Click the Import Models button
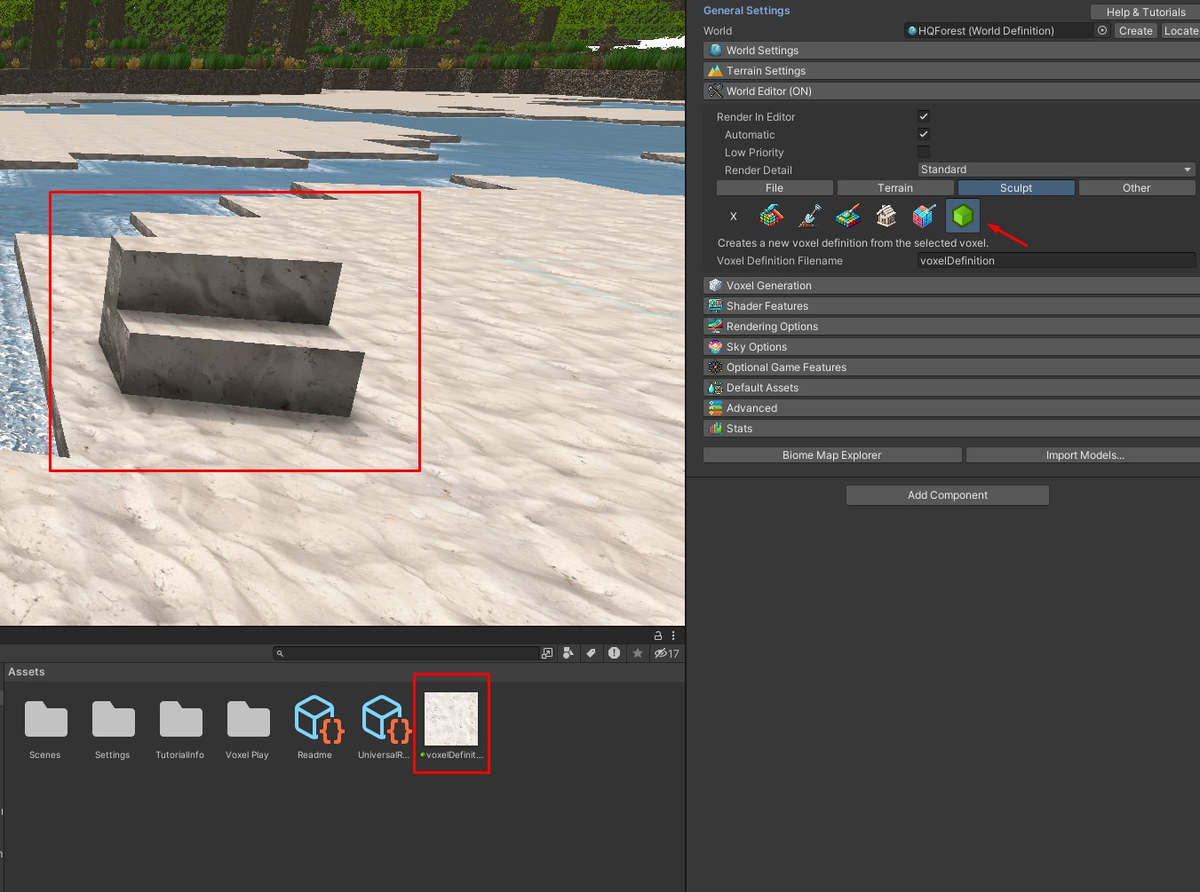The height and width of the screenshot is (892, 1200). 1081,455
